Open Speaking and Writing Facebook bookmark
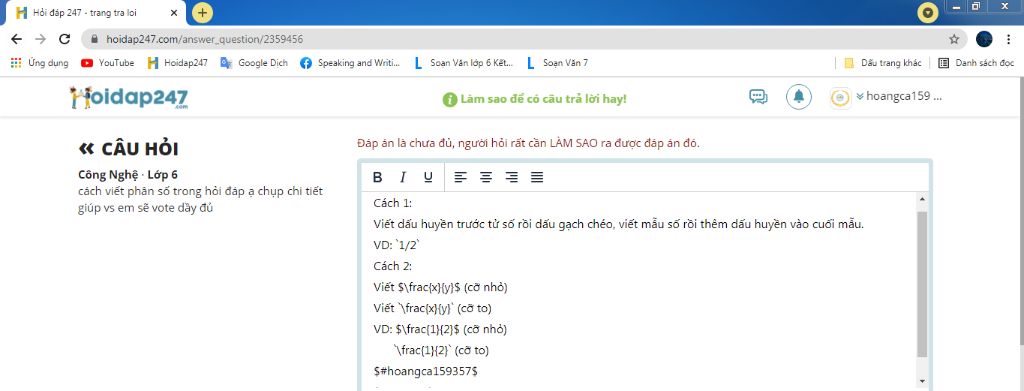This screenshot has width=1024, height=391. [x=350, y=63]
